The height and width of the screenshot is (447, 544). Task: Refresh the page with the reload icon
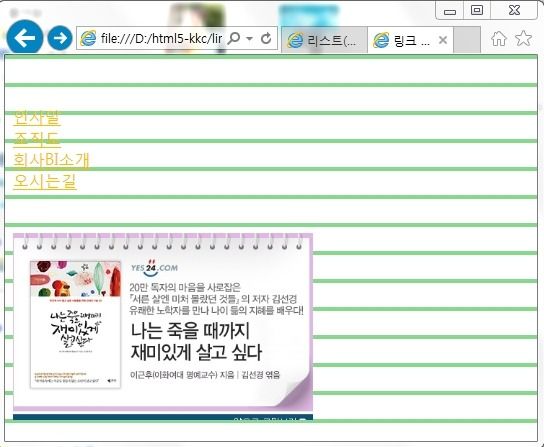(x=266, y=38)
